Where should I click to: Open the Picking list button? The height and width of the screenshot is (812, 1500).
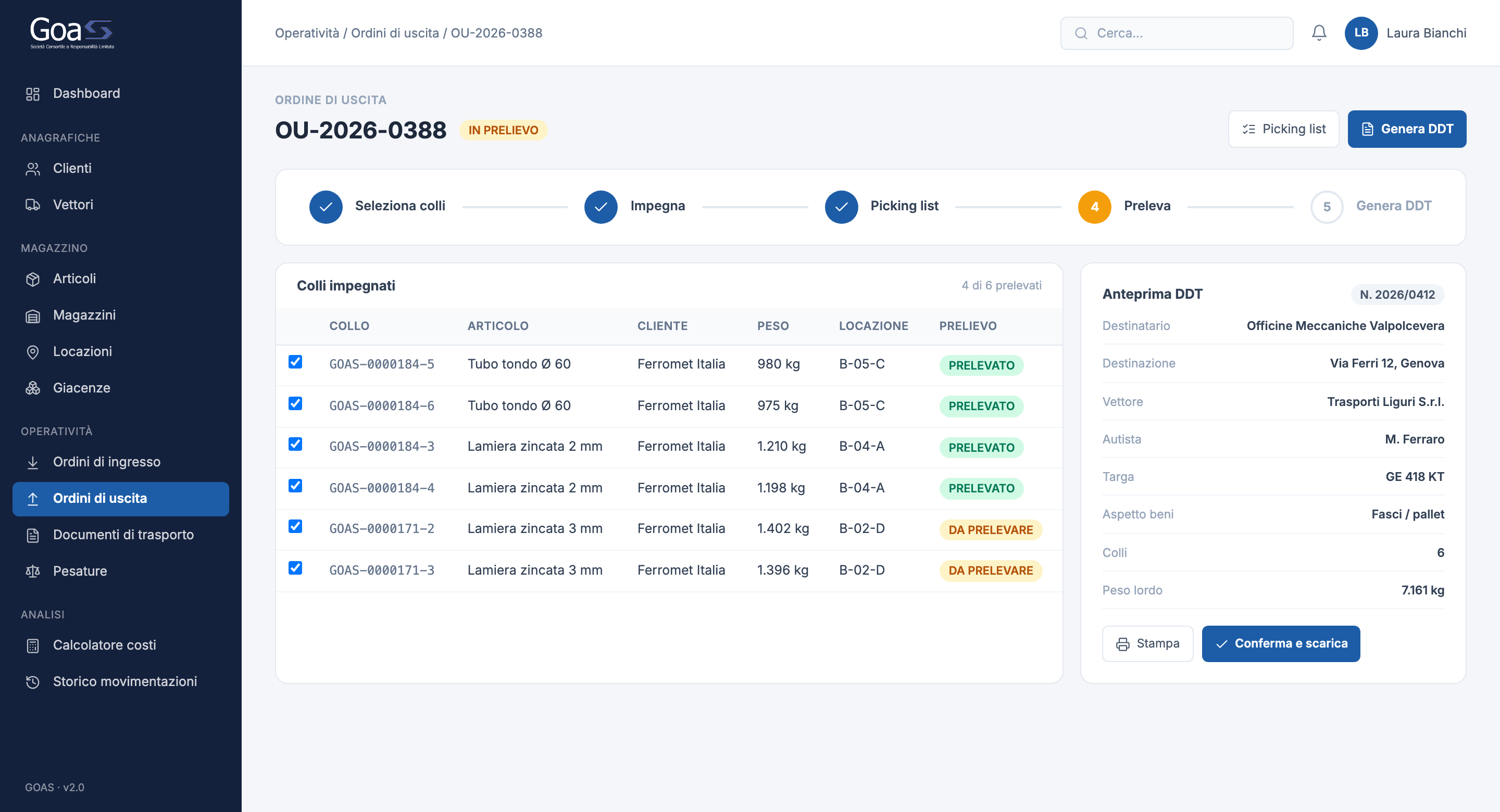coord(1283,129)
